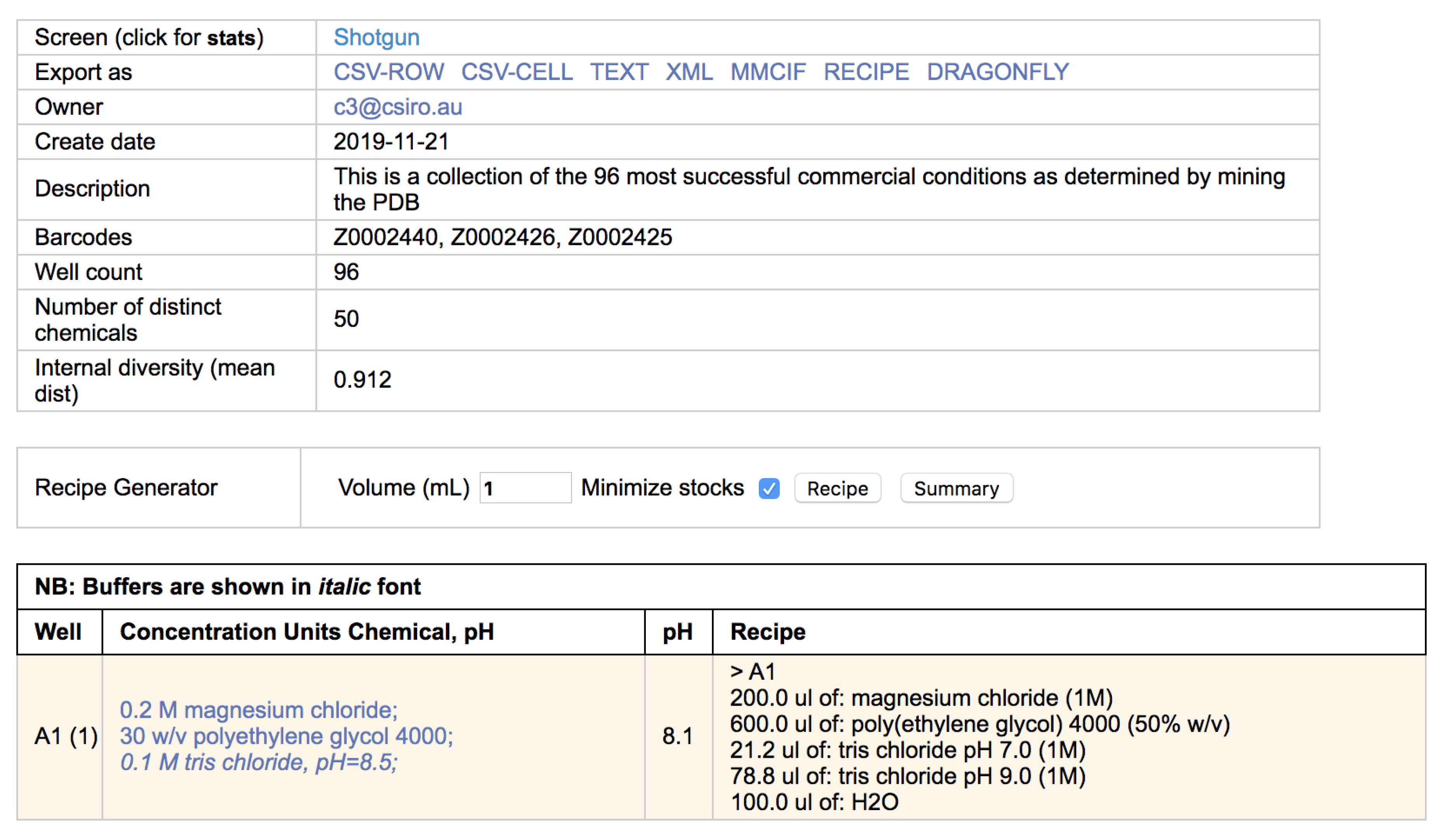Export screen as CSV-ROW
This screenshot has height=840, width=1449.
(x=389, y=72)
